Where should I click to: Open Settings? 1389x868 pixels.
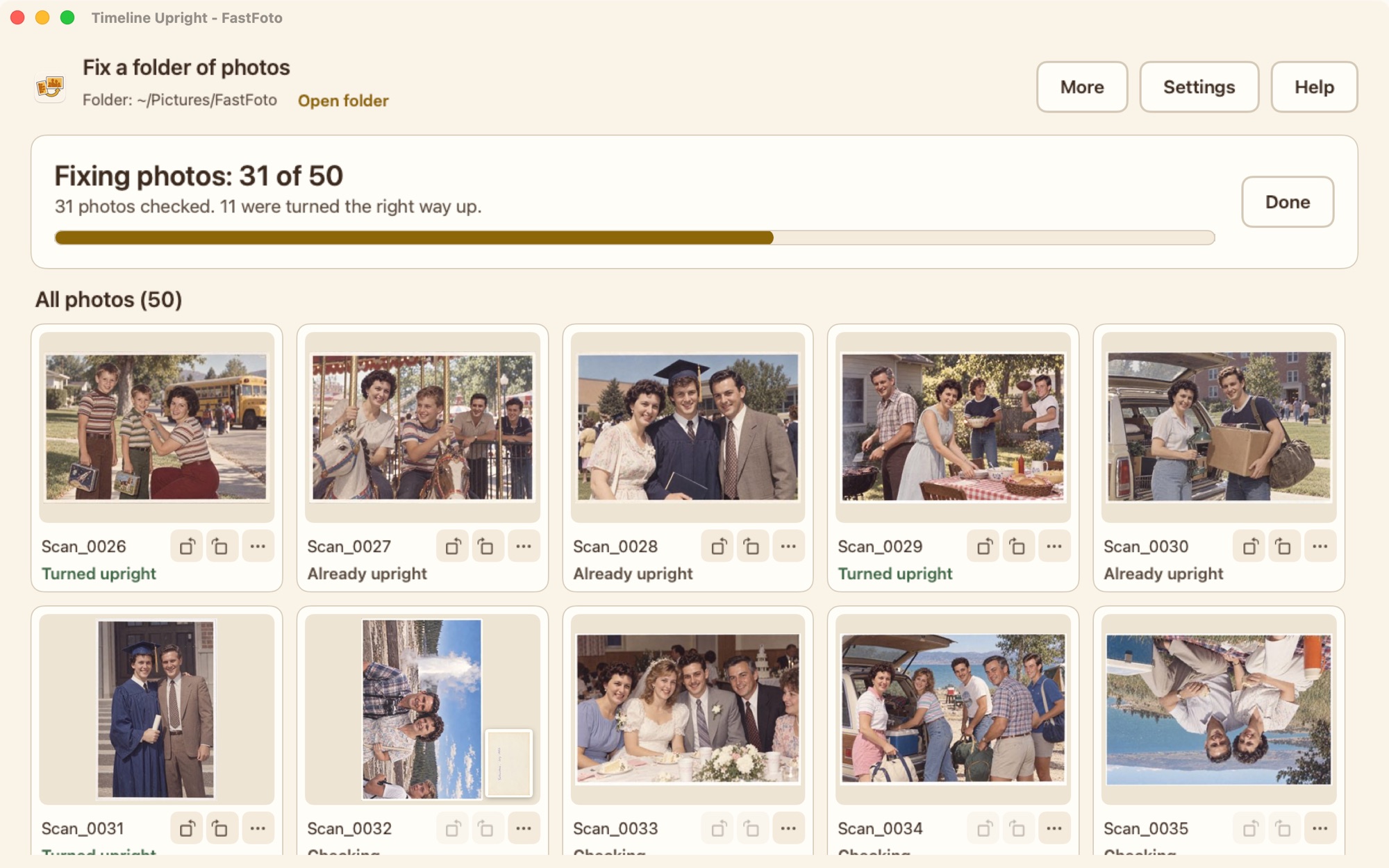click(1199, 87)
